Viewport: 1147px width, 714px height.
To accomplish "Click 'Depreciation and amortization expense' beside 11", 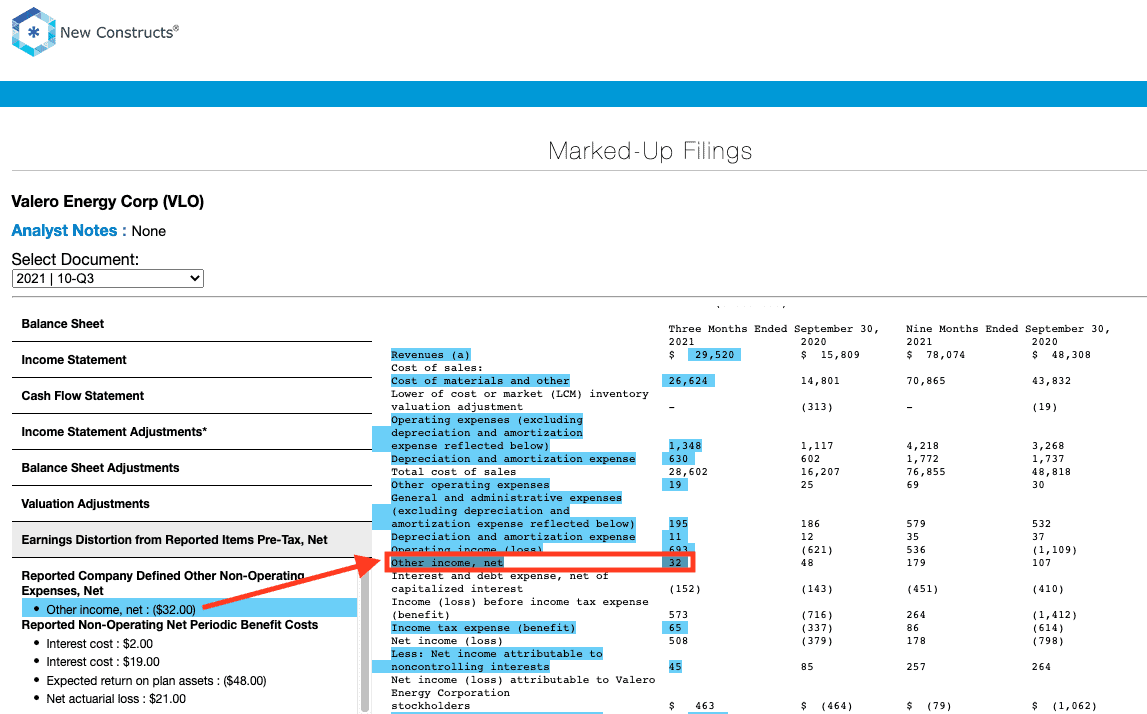I will click(x=513, y=537).
